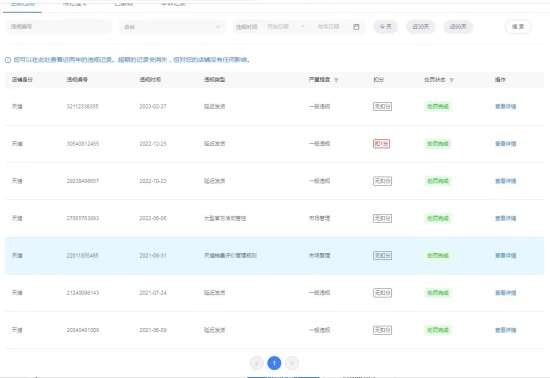
Task: Click the 今天 quick date filter
Action: 385,27
